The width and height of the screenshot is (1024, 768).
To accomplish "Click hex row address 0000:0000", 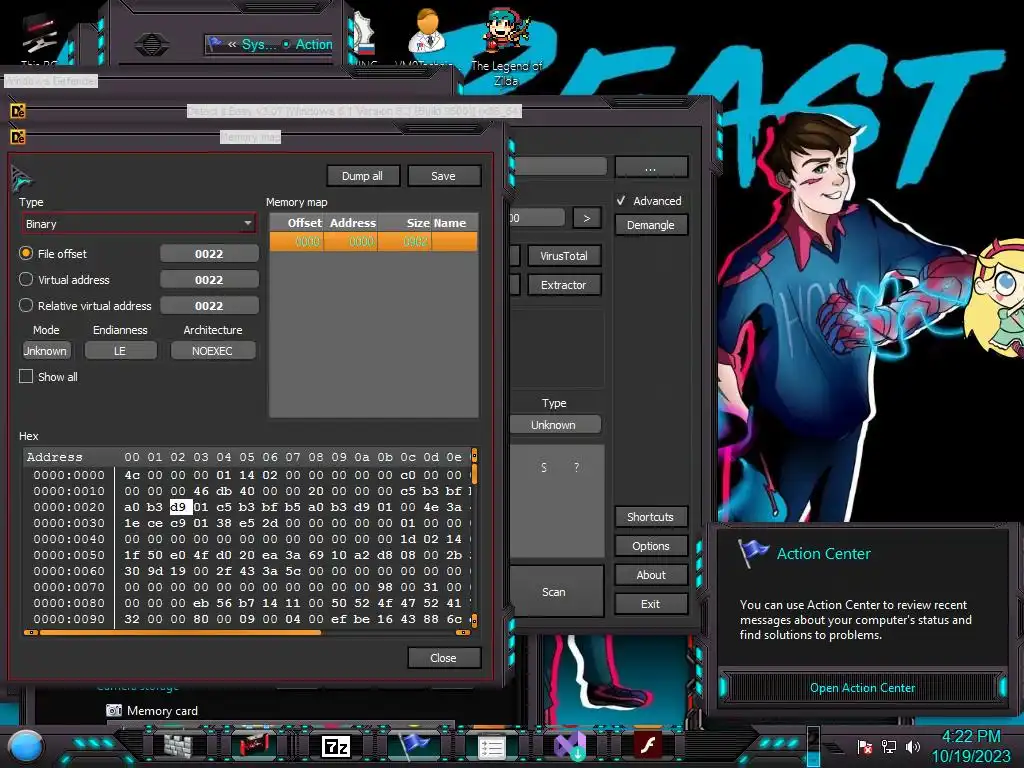I will click(x=69, y=475).
